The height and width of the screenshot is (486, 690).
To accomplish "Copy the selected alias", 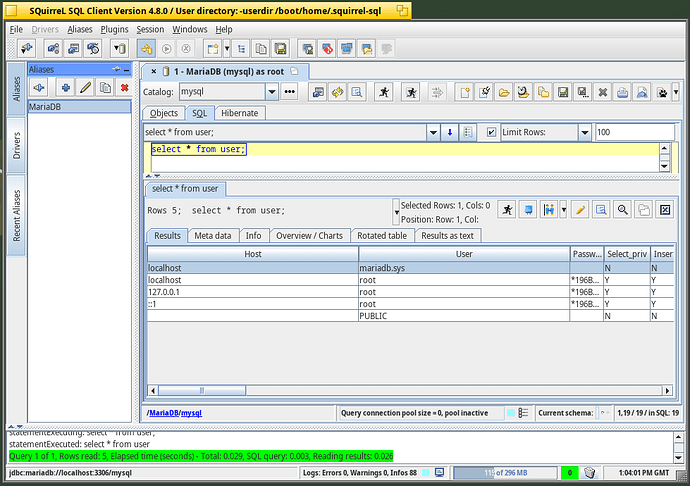I will 105,88.
